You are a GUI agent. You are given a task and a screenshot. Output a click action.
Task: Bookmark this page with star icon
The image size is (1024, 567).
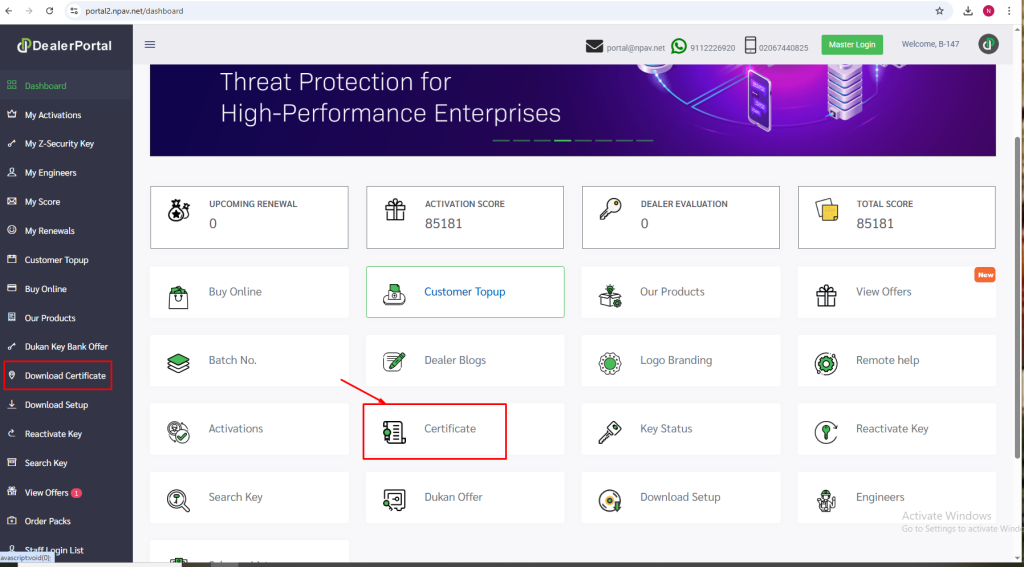[939, 11]
